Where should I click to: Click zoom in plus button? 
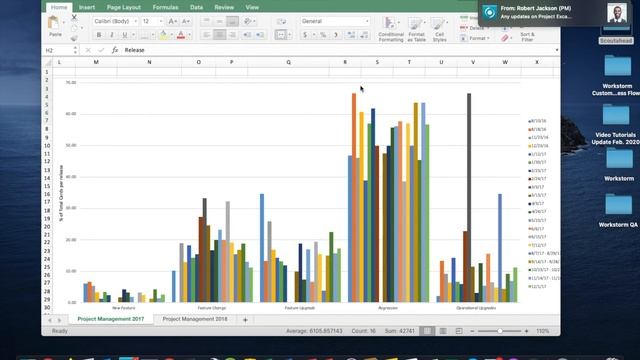[527, 331]
